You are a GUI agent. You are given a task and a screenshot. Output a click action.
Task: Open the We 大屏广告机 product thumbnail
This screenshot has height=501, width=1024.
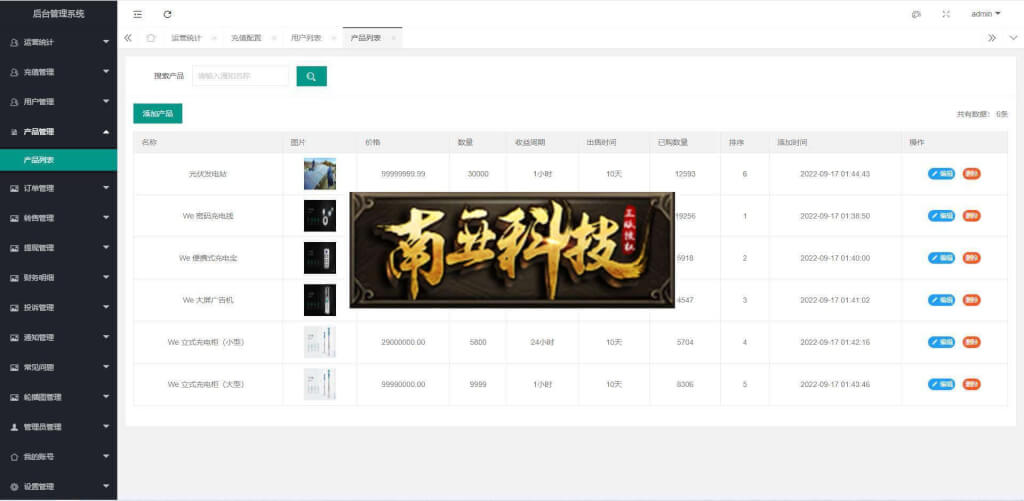[320, 300]
